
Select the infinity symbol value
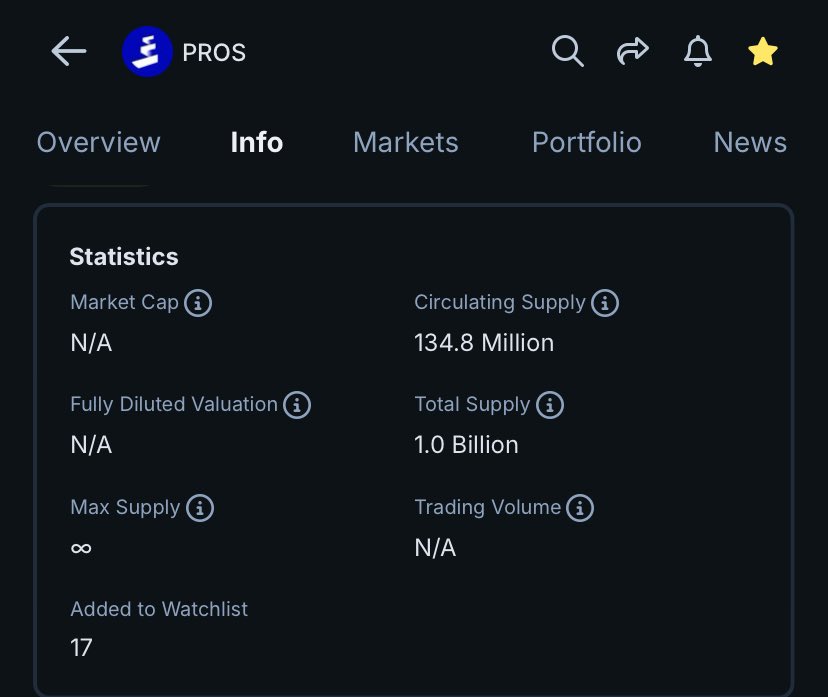point(81,548)
